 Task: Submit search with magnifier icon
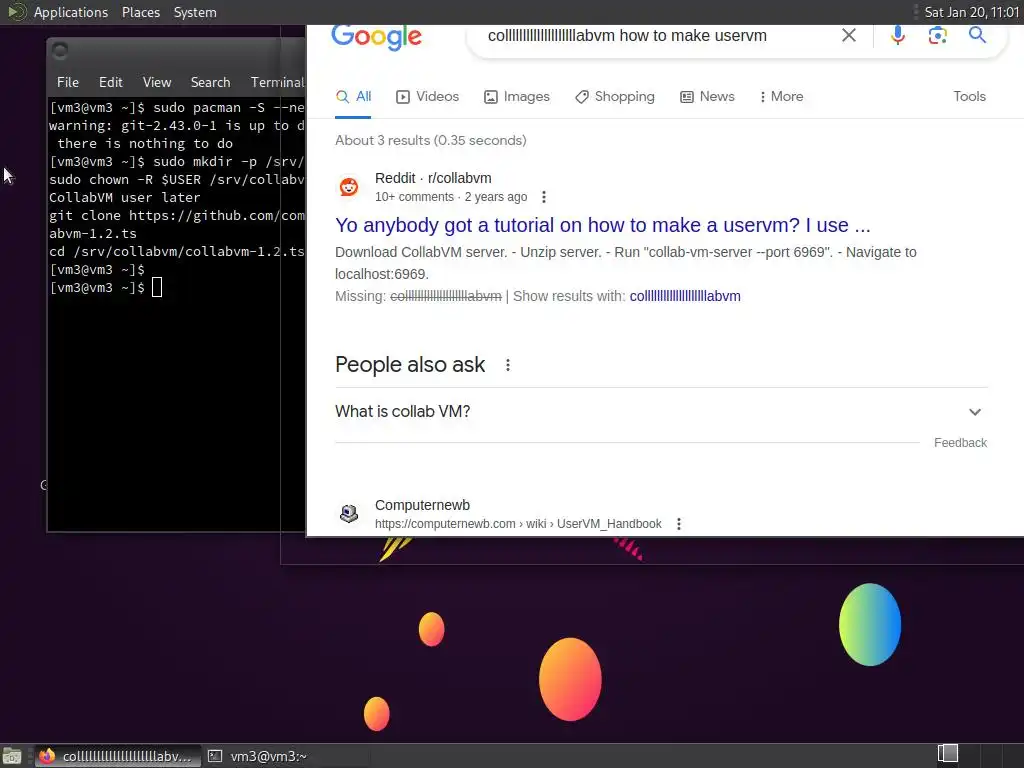(977, 35)
